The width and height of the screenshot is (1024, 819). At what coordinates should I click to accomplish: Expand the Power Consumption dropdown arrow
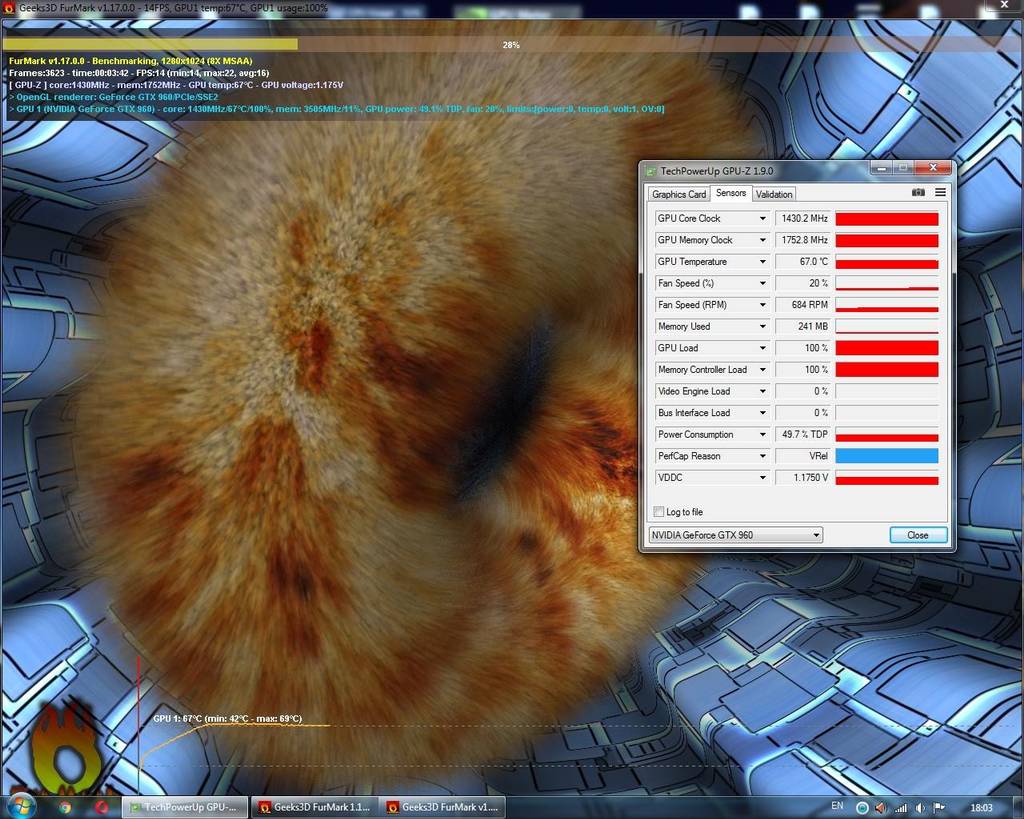coord(762,434)
